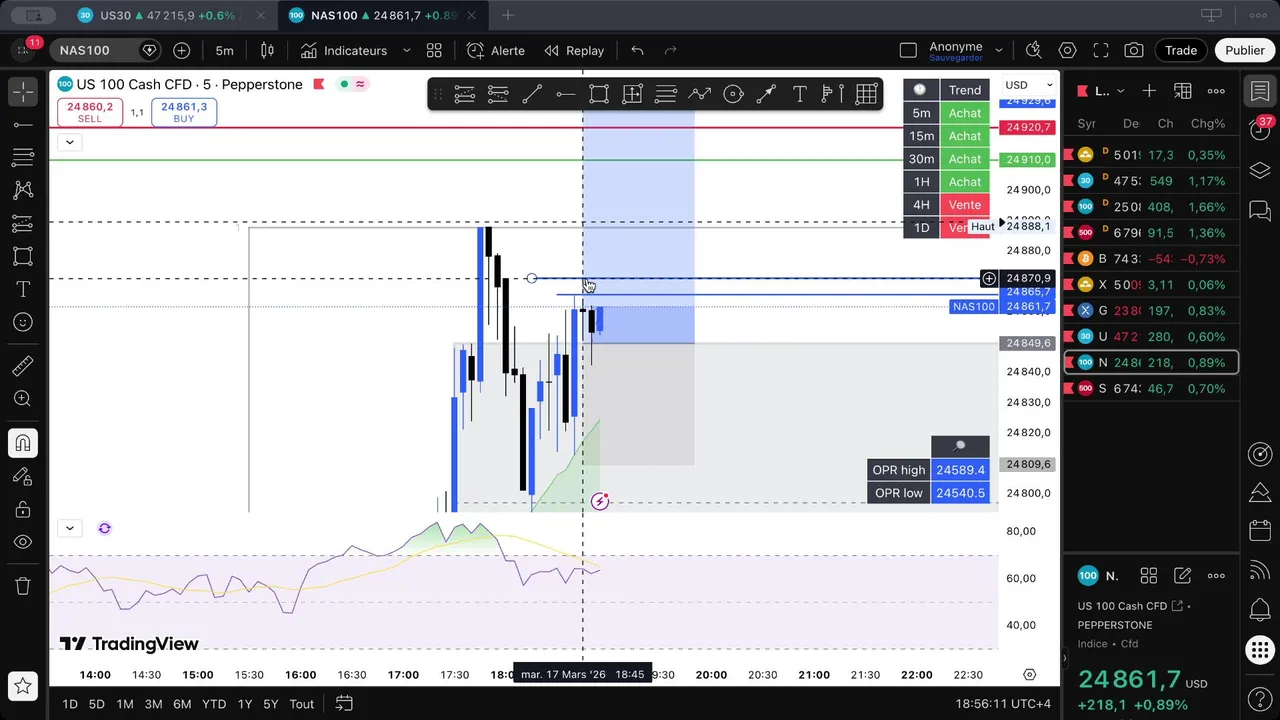The width and height of the screenshot is (1280, 720).
Task: Select the crosshair cursor tool in left sidebar
Action: (x=23, y=91)
